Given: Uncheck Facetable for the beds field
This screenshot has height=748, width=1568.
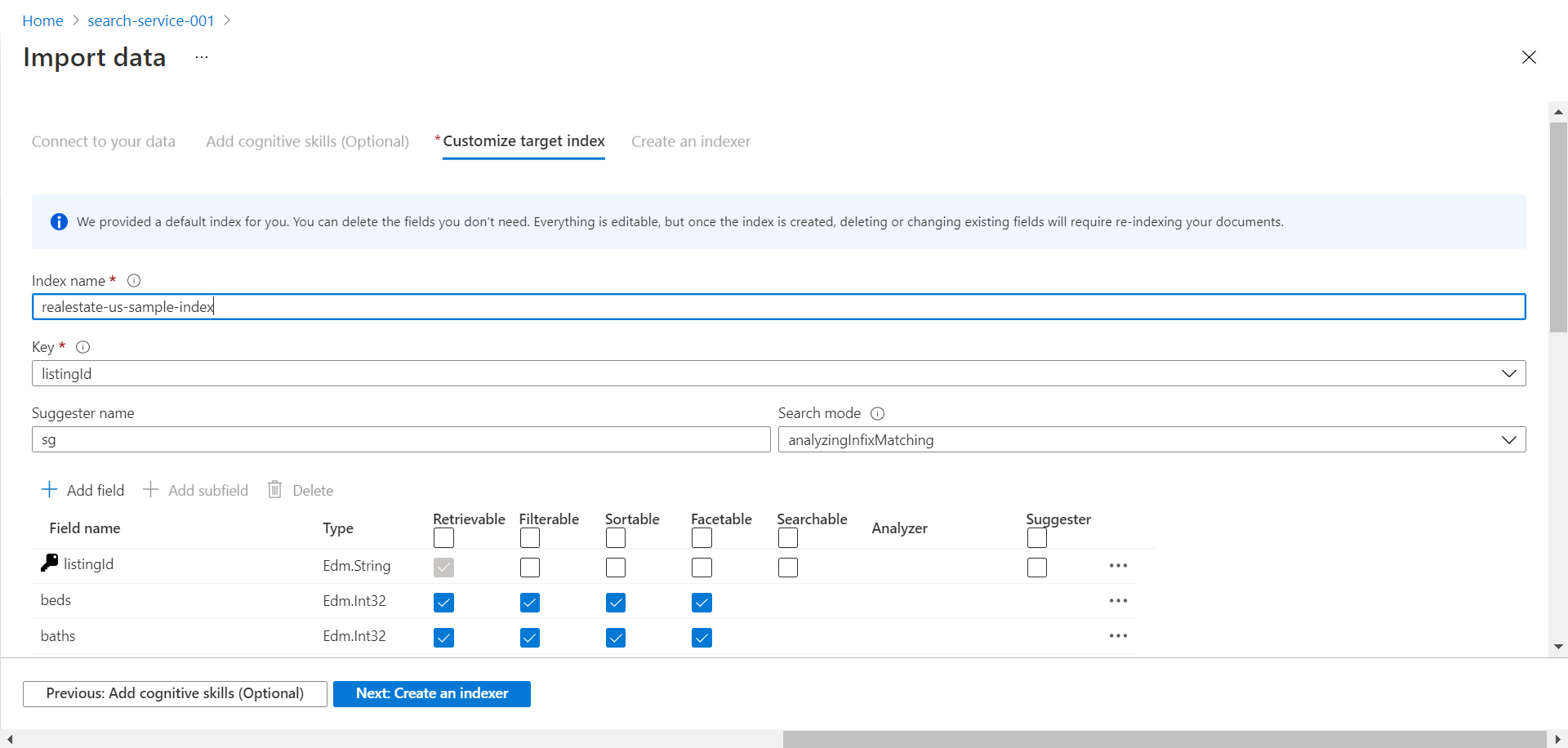Looking at the screenshot, I should (x=702, y=603).
